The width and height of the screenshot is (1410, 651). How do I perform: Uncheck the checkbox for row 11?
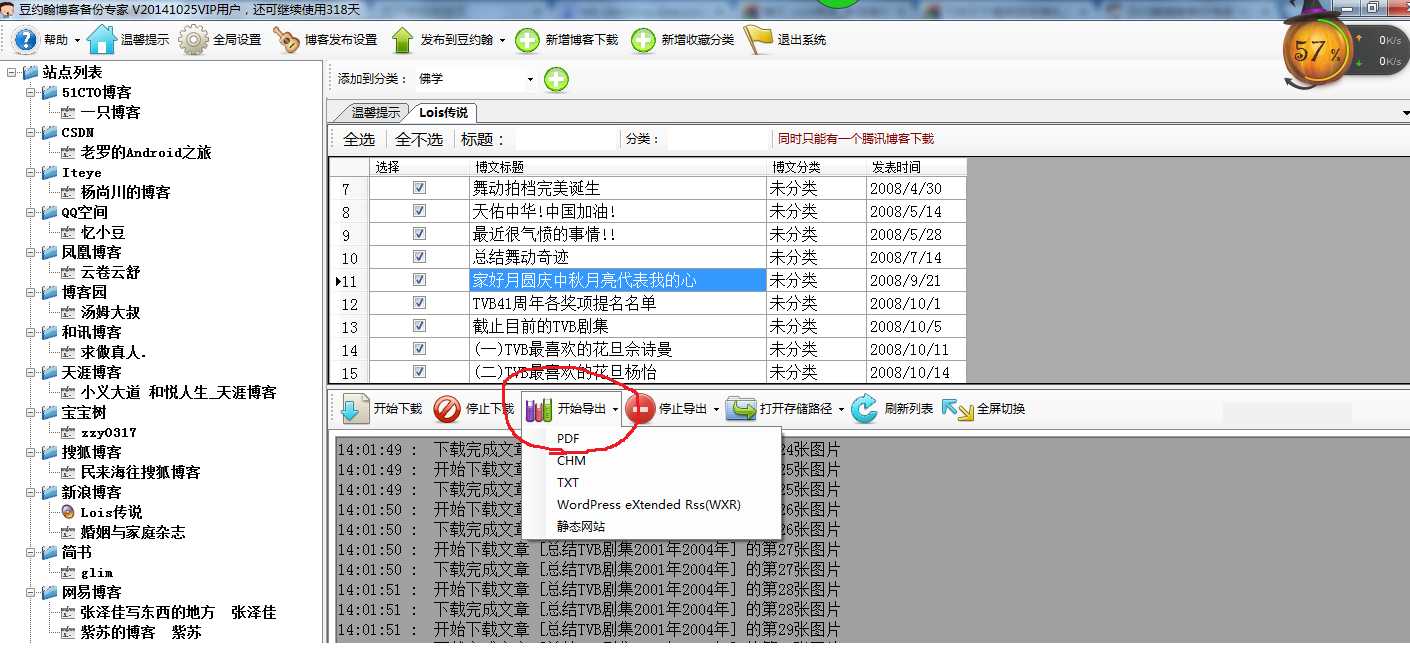(x=417, y=280)
